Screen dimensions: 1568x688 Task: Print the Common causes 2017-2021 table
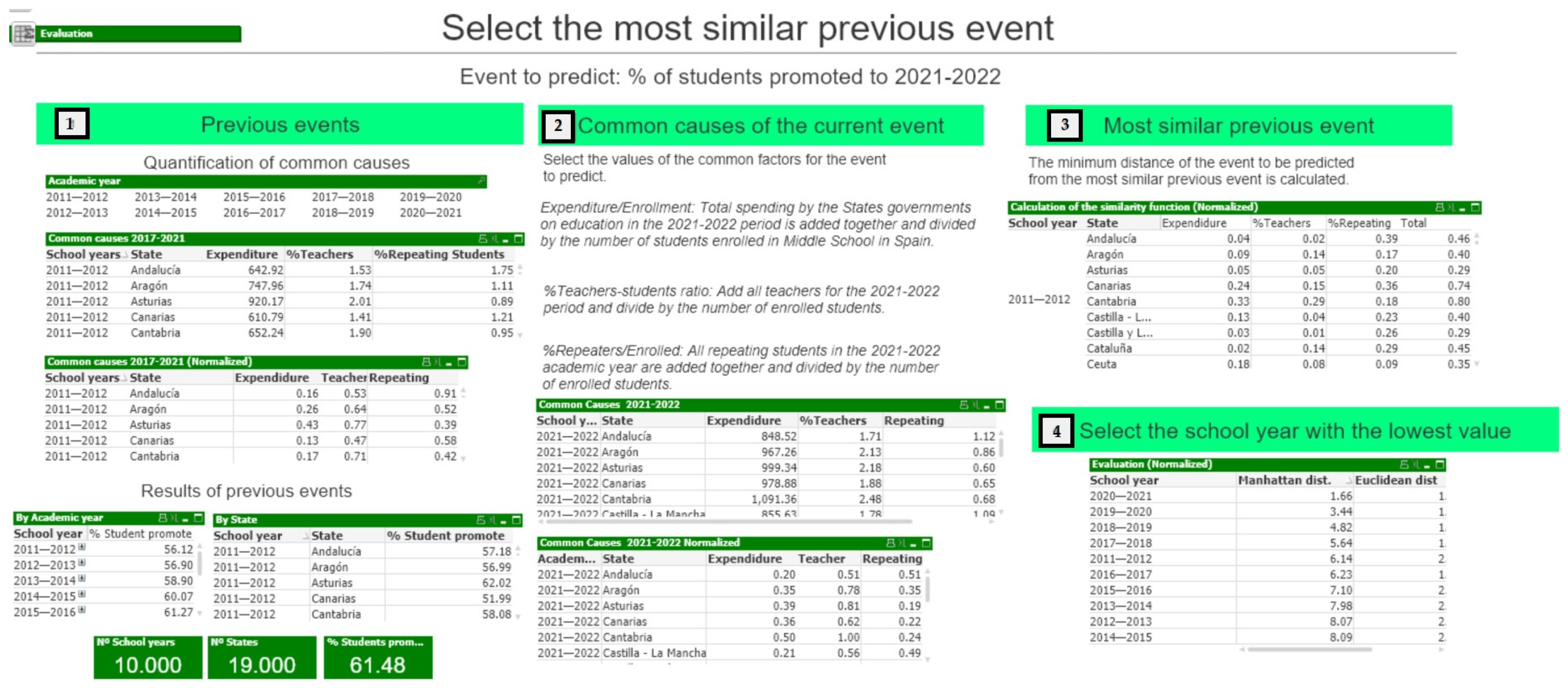pyautogui.click(x=483, y=239)
